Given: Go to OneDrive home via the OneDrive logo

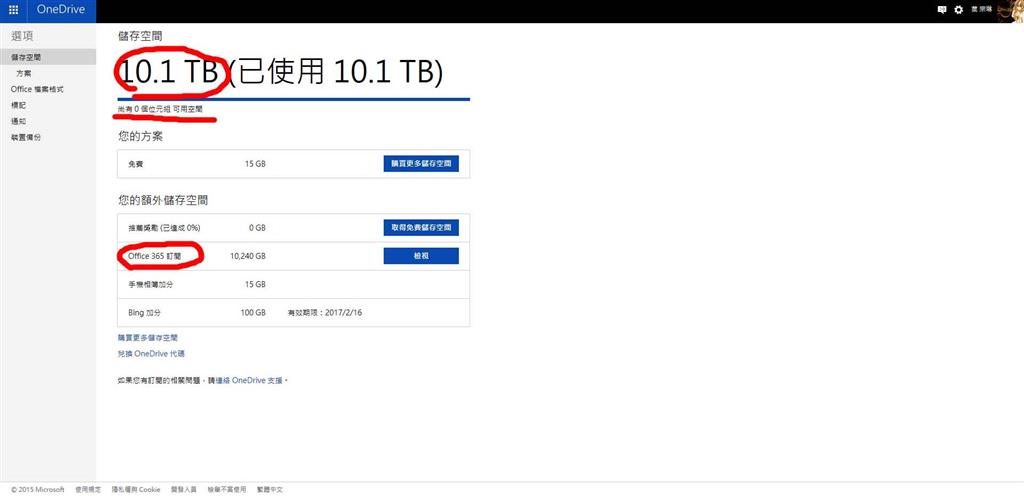Looking at the screenshot, I should click(x=61, y=10).
